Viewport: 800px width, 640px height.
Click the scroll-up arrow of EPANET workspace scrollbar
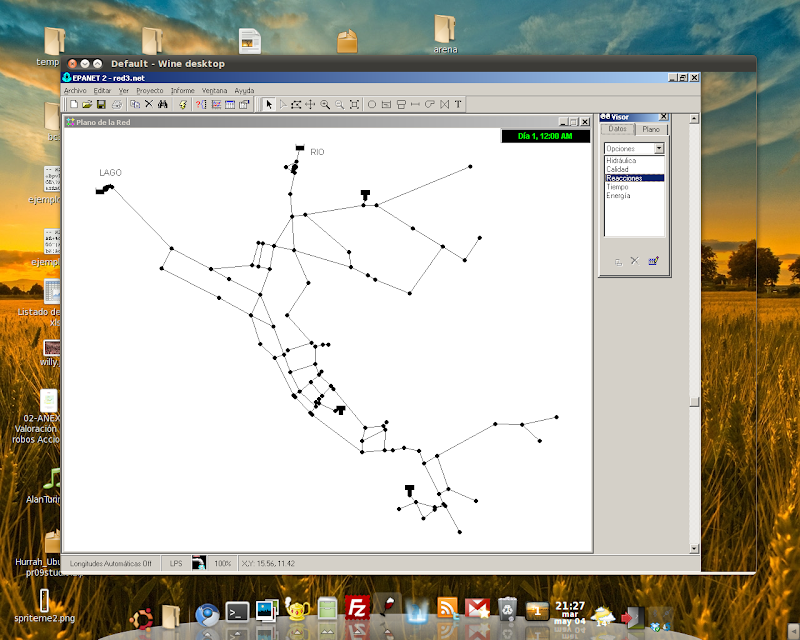pos(694,118)
